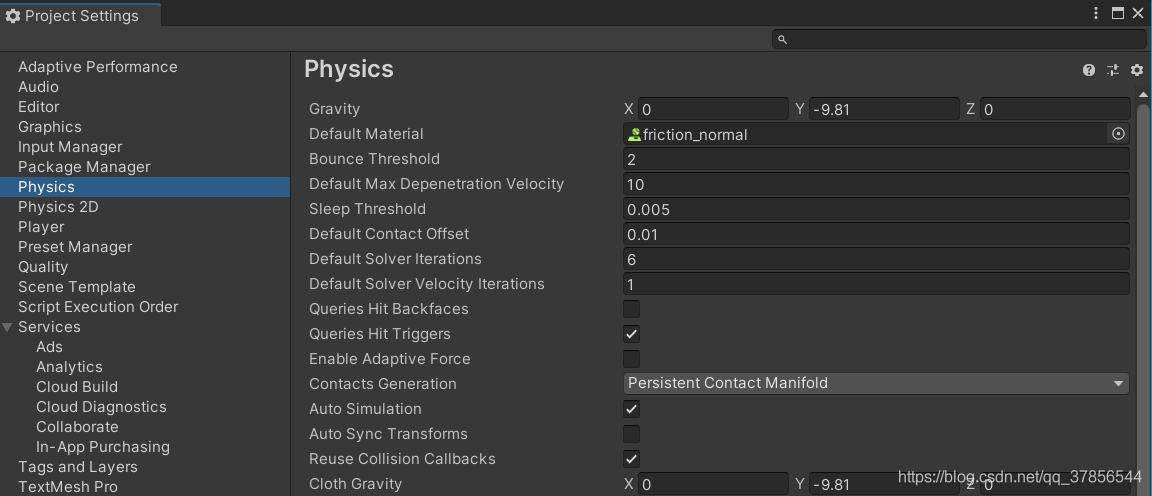Collapse the Services tree section

(x=8, y=327)
